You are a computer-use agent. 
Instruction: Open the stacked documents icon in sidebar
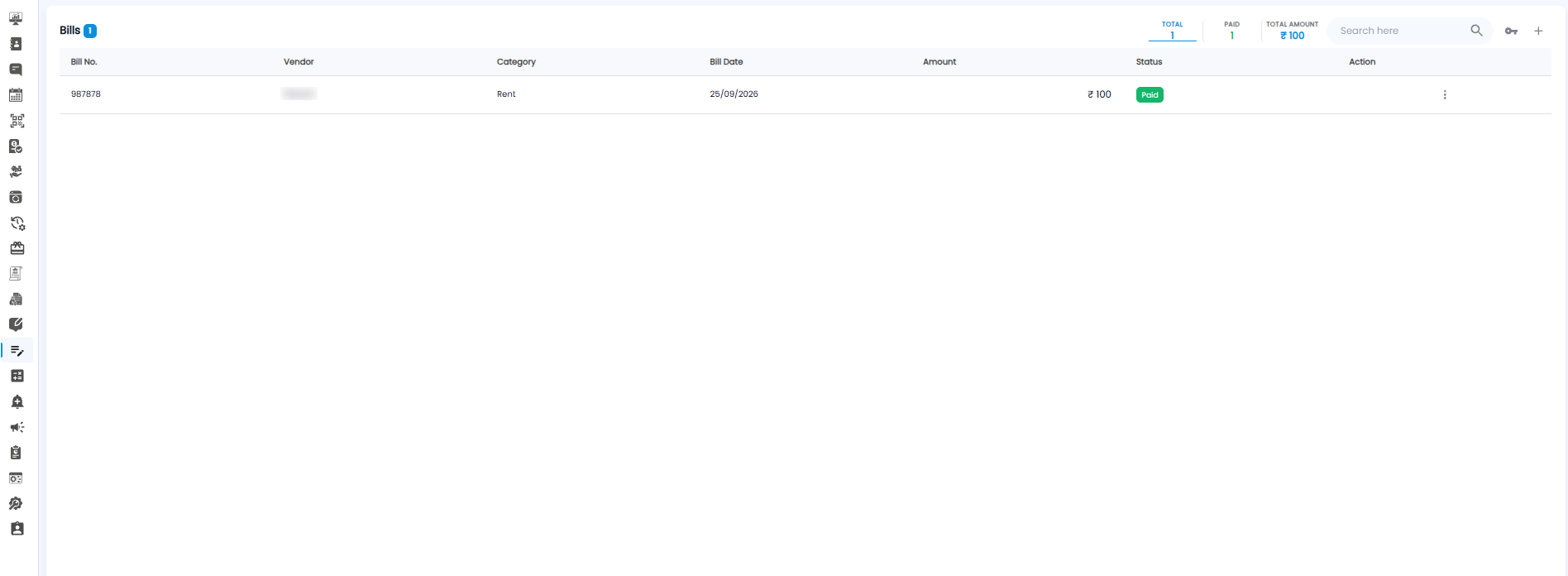coord(16,300)
